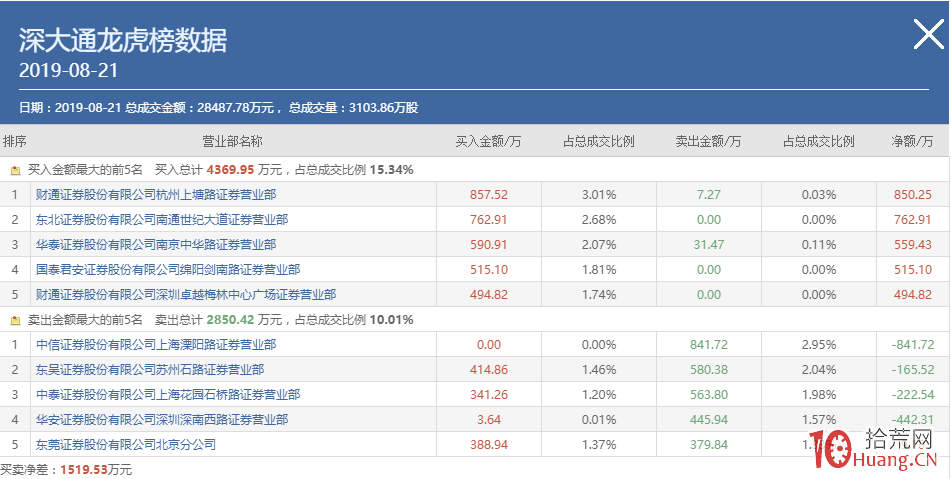The width and height of the screenshot is (951, 479).
Task: Select net amount cell -222.54
Action: 913,395
